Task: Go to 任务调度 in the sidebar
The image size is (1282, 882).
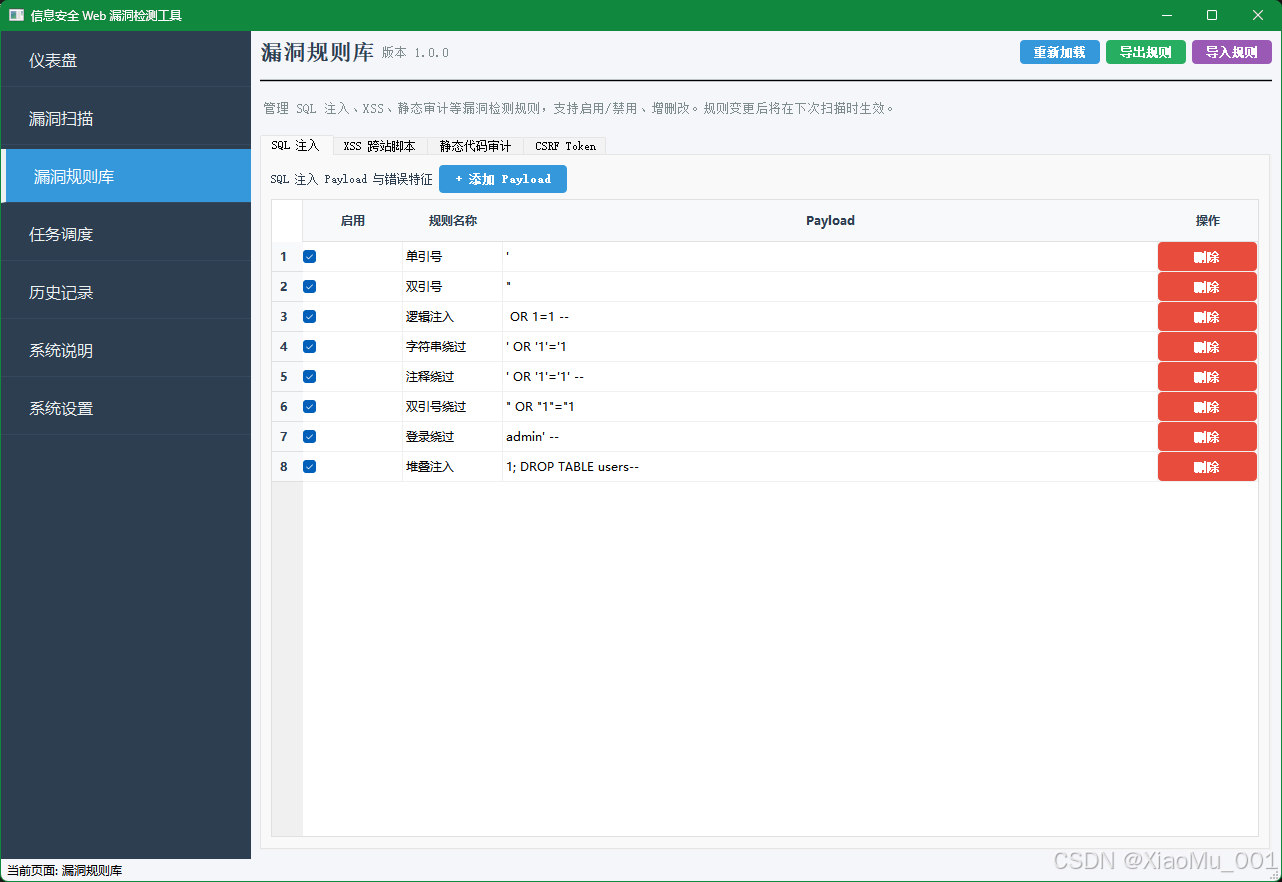Action: point(126,234)
